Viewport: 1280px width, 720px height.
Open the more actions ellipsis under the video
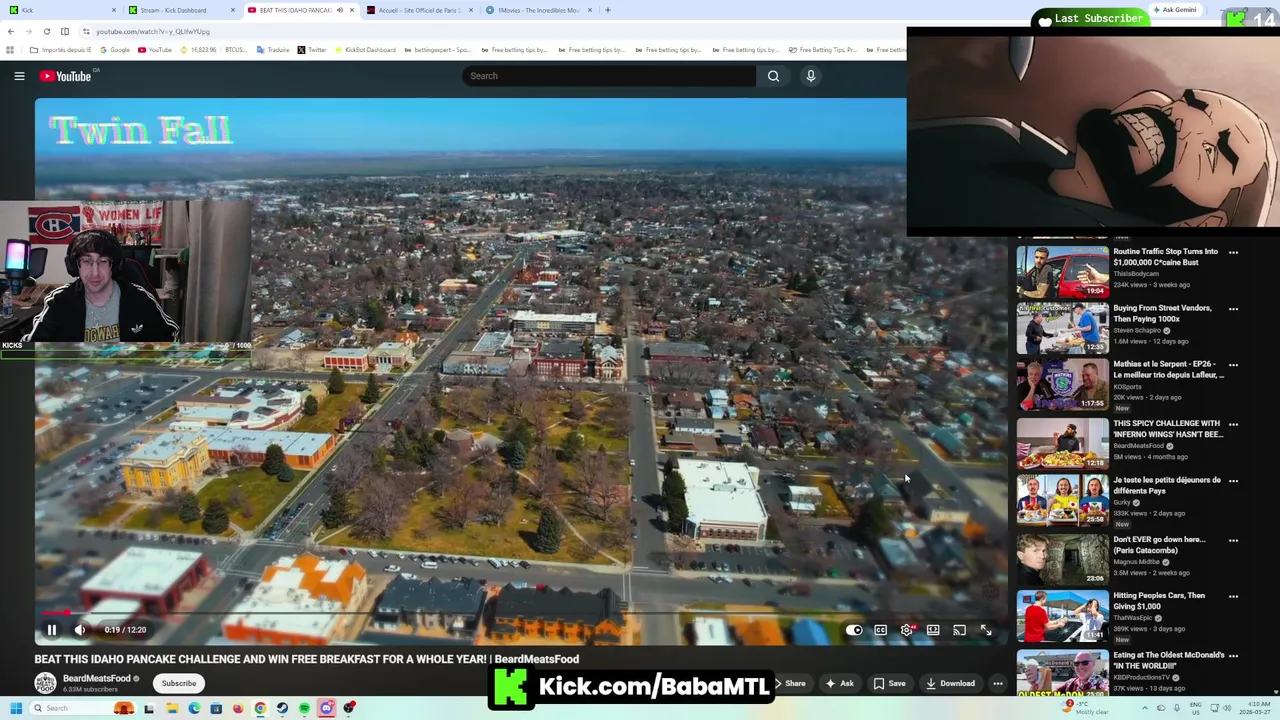pos(997,683)
